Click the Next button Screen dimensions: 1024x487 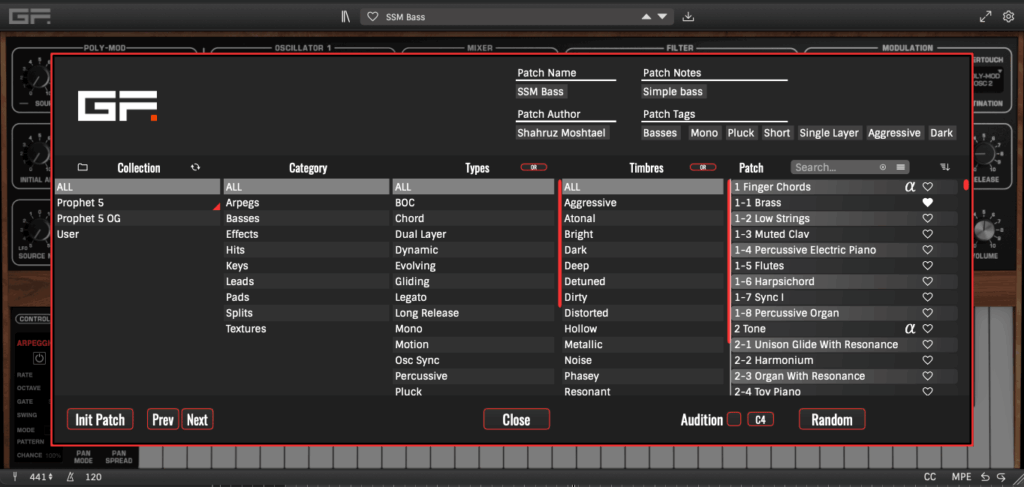pos(197,420)
